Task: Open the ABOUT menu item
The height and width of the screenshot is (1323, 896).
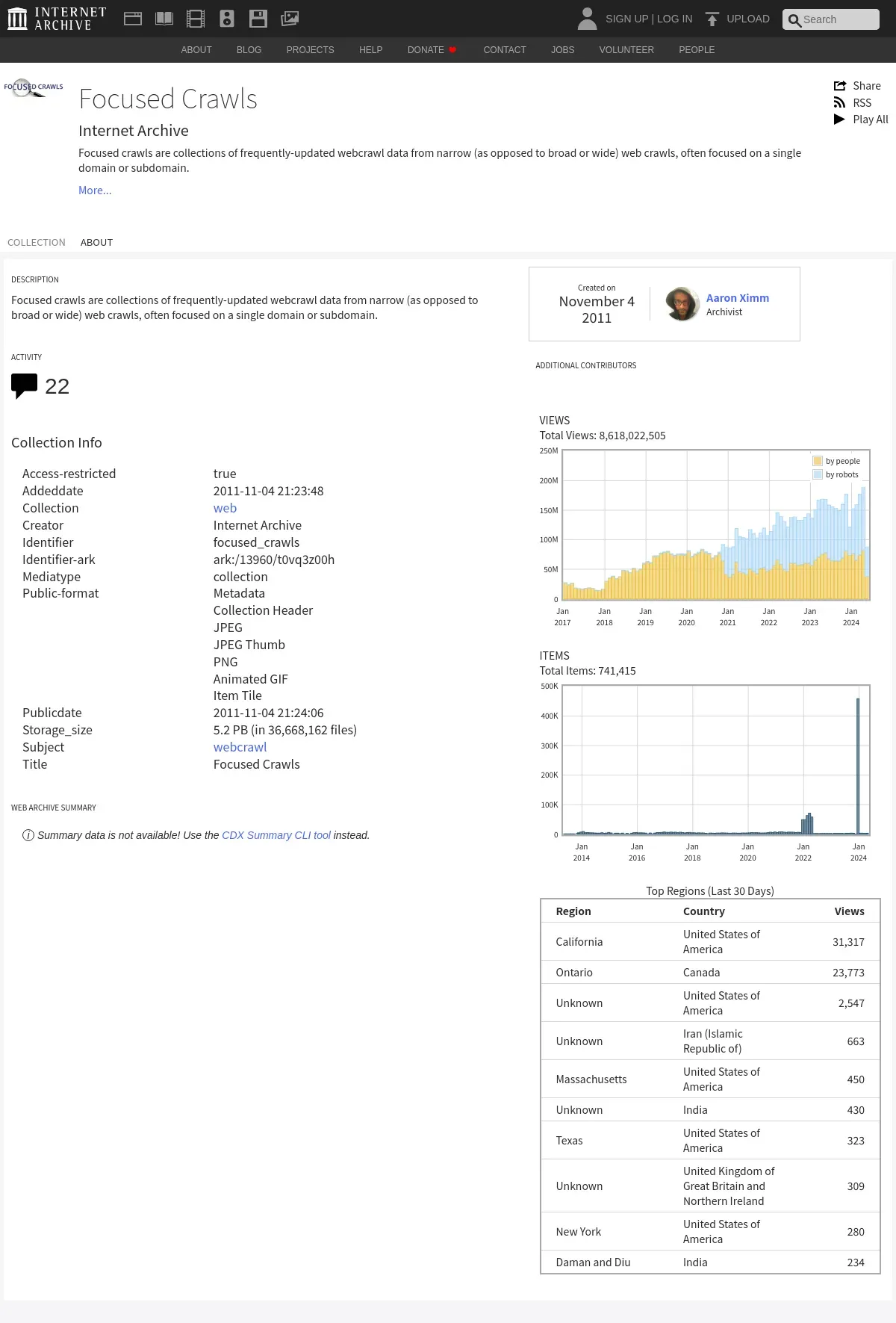Action: point(196,50)
